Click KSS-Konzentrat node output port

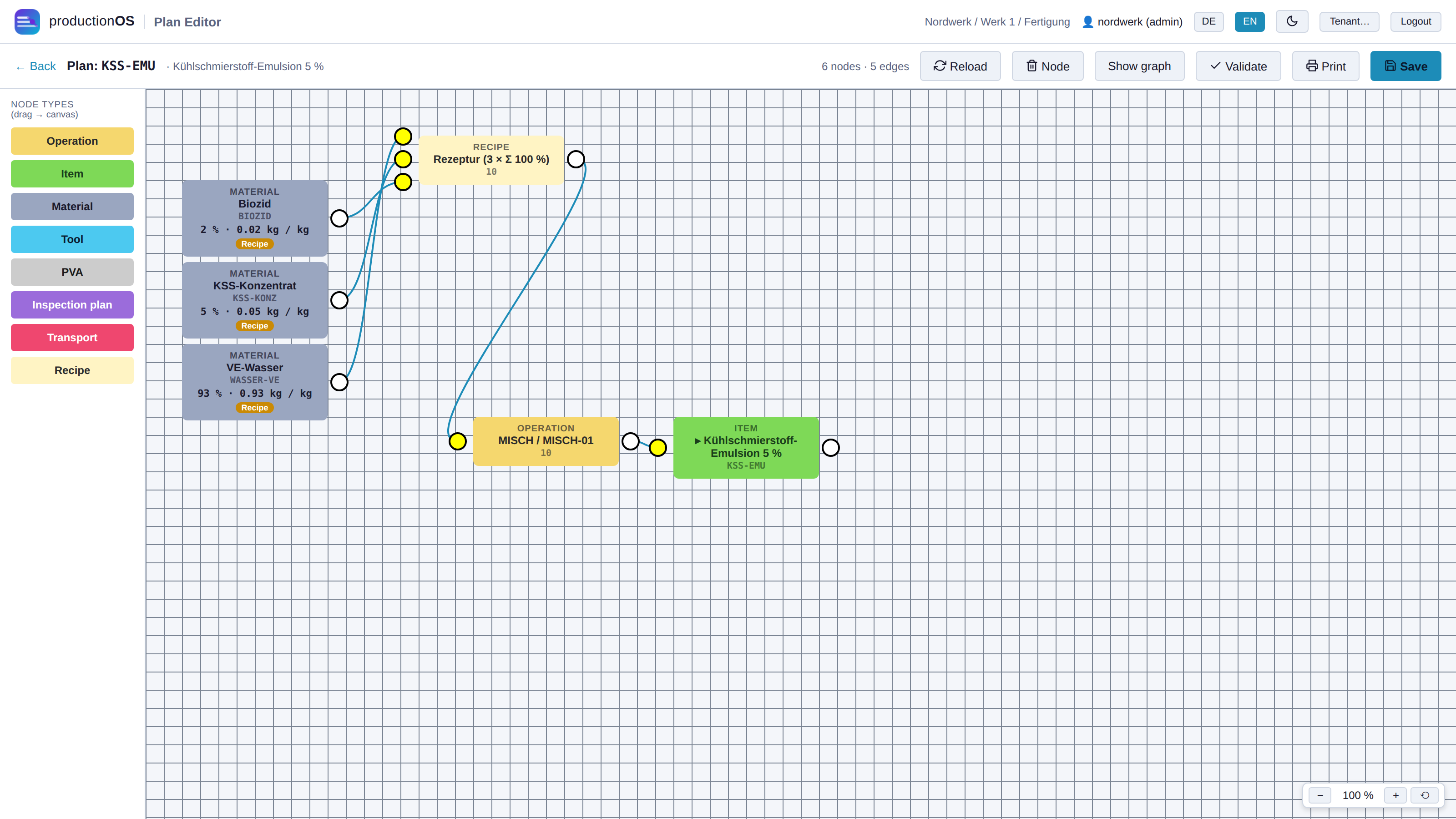click(339, 300)
